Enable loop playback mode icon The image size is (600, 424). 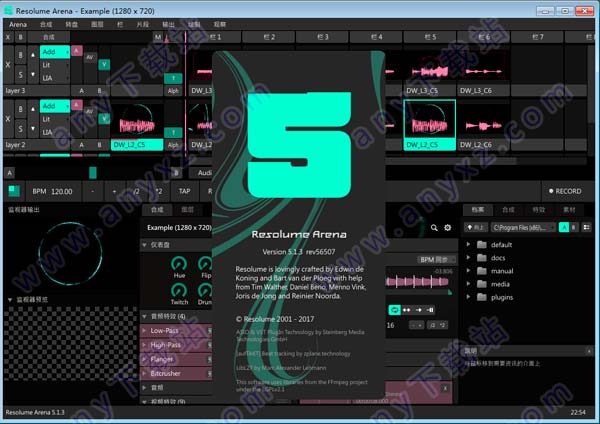click(394, 310)
